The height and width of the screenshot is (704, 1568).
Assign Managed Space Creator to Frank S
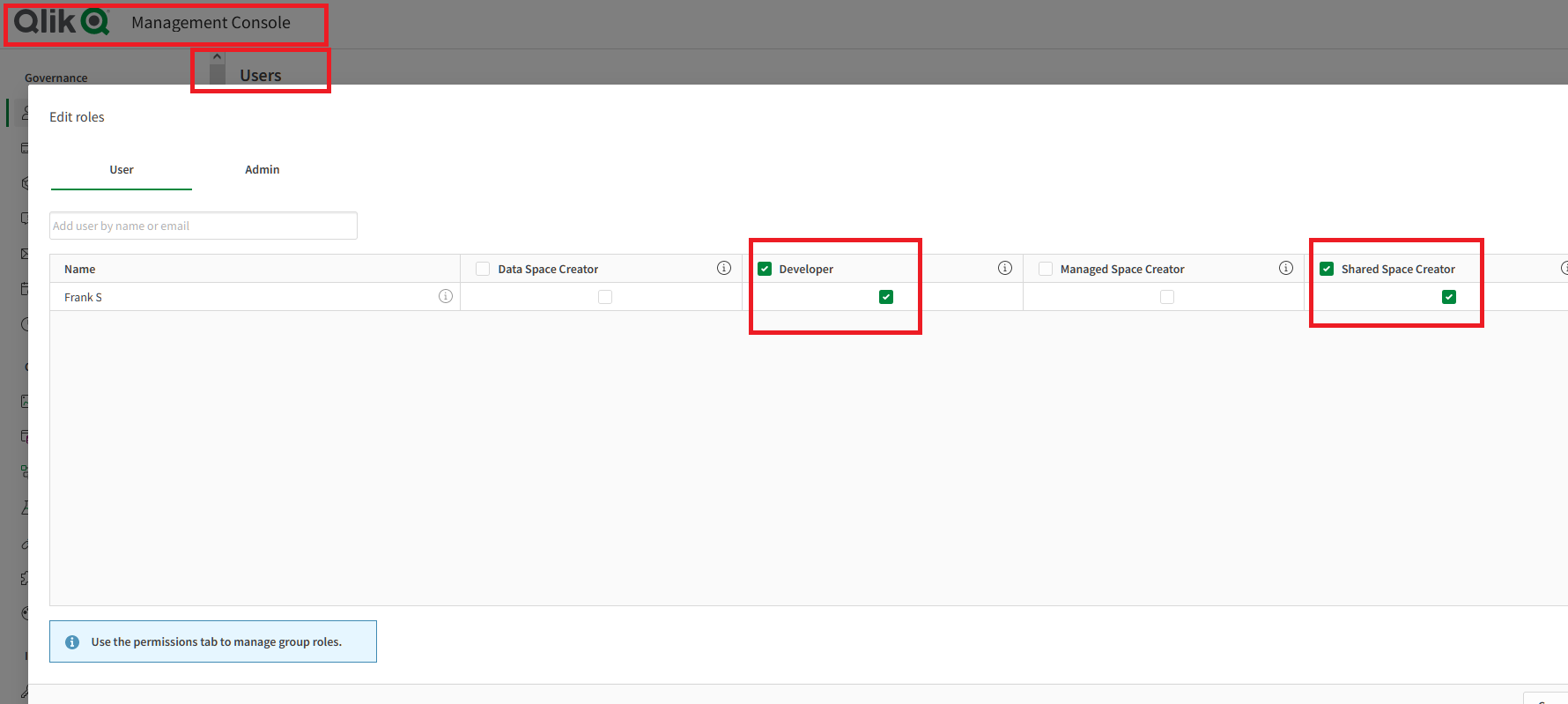tap(1167, 297)
